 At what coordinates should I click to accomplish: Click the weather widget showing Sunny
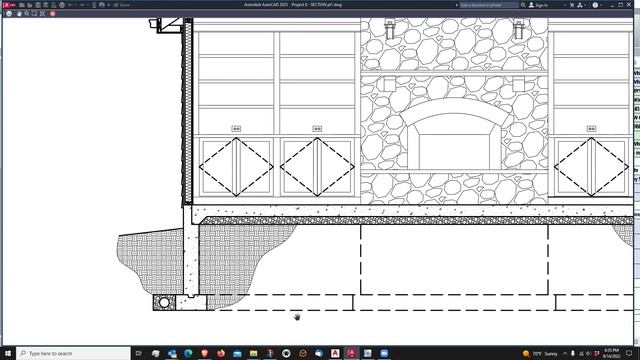(540, 353)
